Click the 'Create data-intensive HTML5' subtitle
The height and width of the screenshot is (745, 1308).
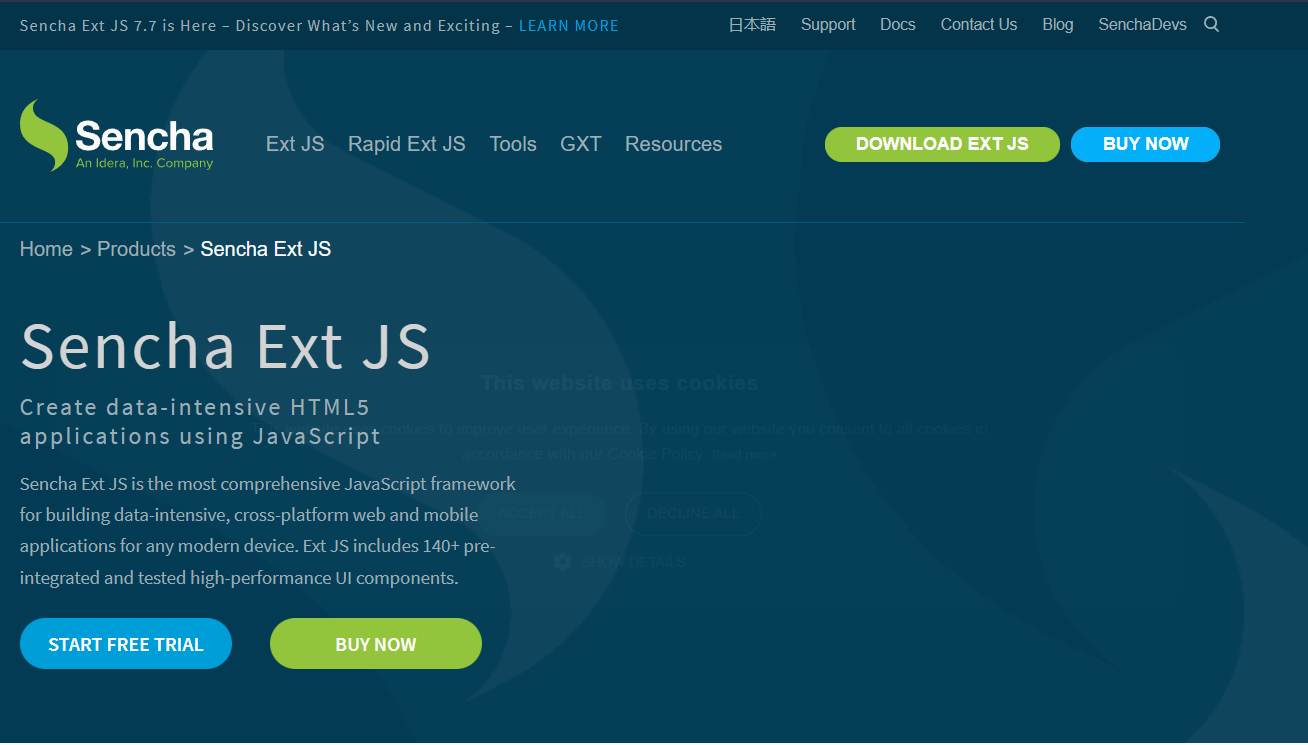point(200,422)
